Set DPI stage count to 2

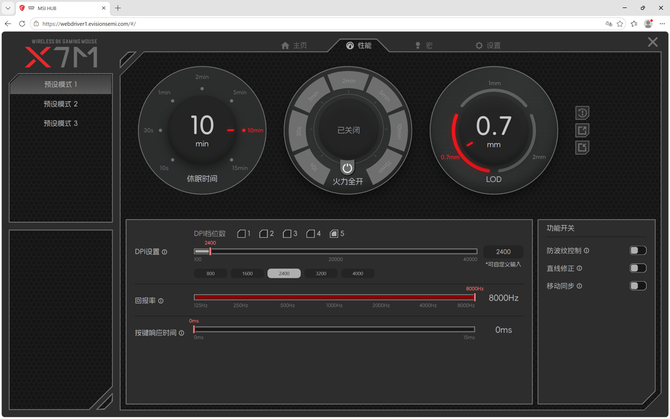(x=266, y=234)
